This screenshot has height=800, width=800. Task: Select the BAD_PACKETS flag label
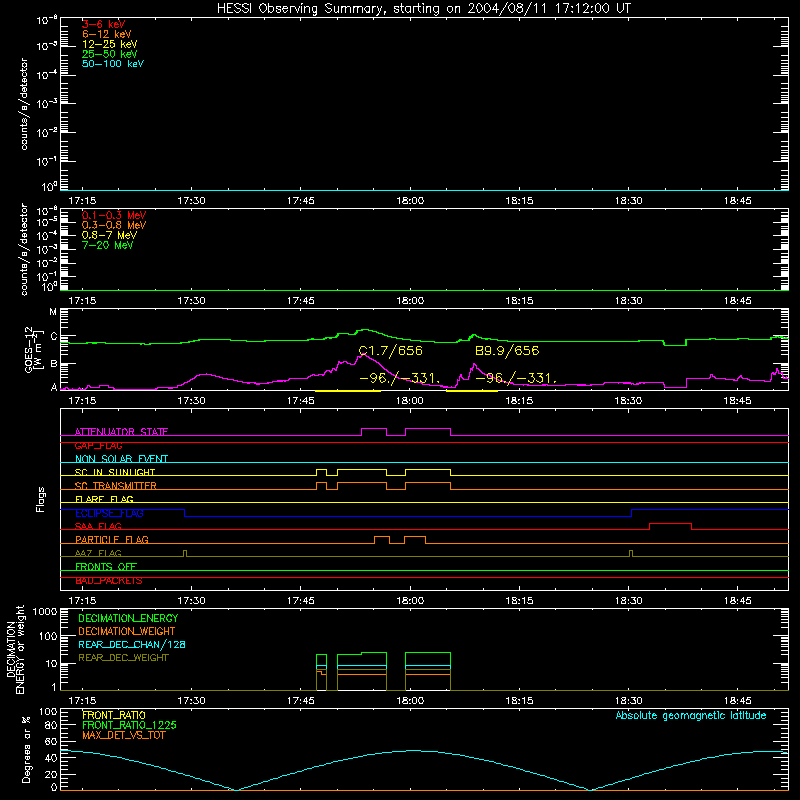click(109, 581)
